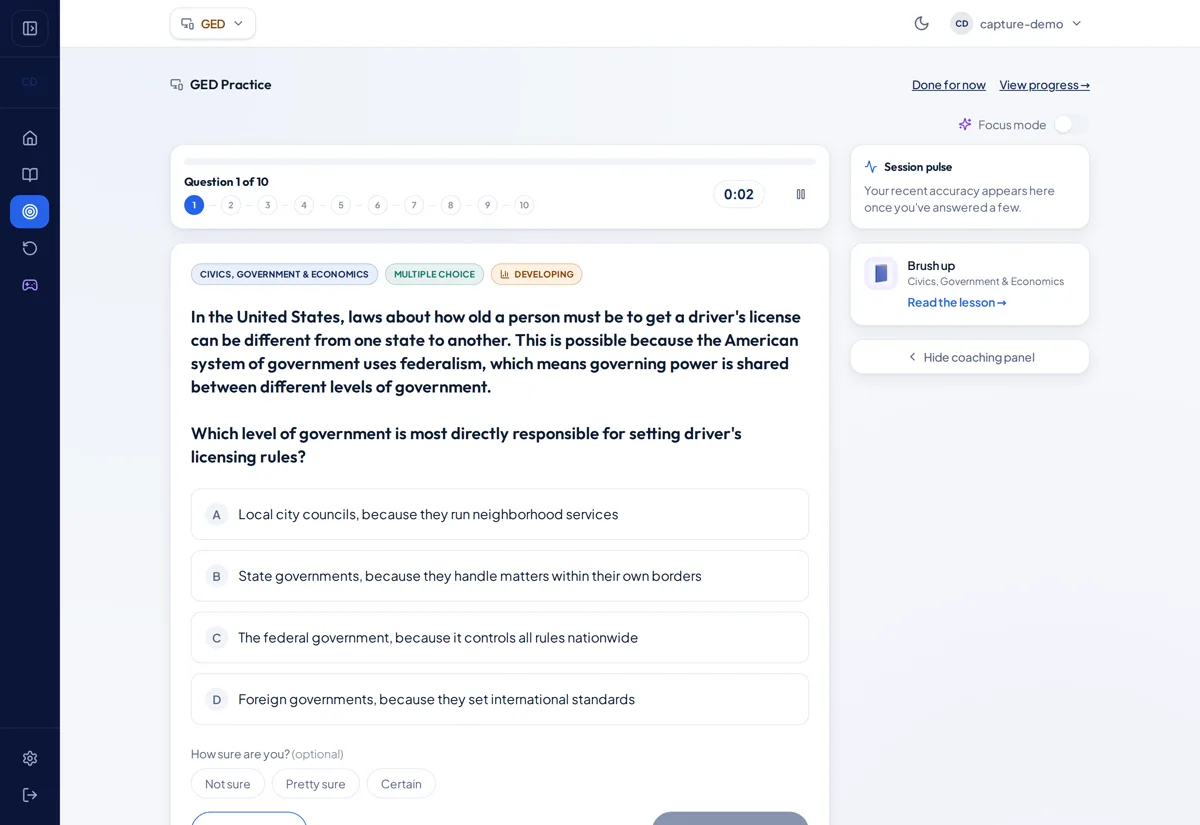
Task: Click the Brush up lesson book icon
Action: 881,273
